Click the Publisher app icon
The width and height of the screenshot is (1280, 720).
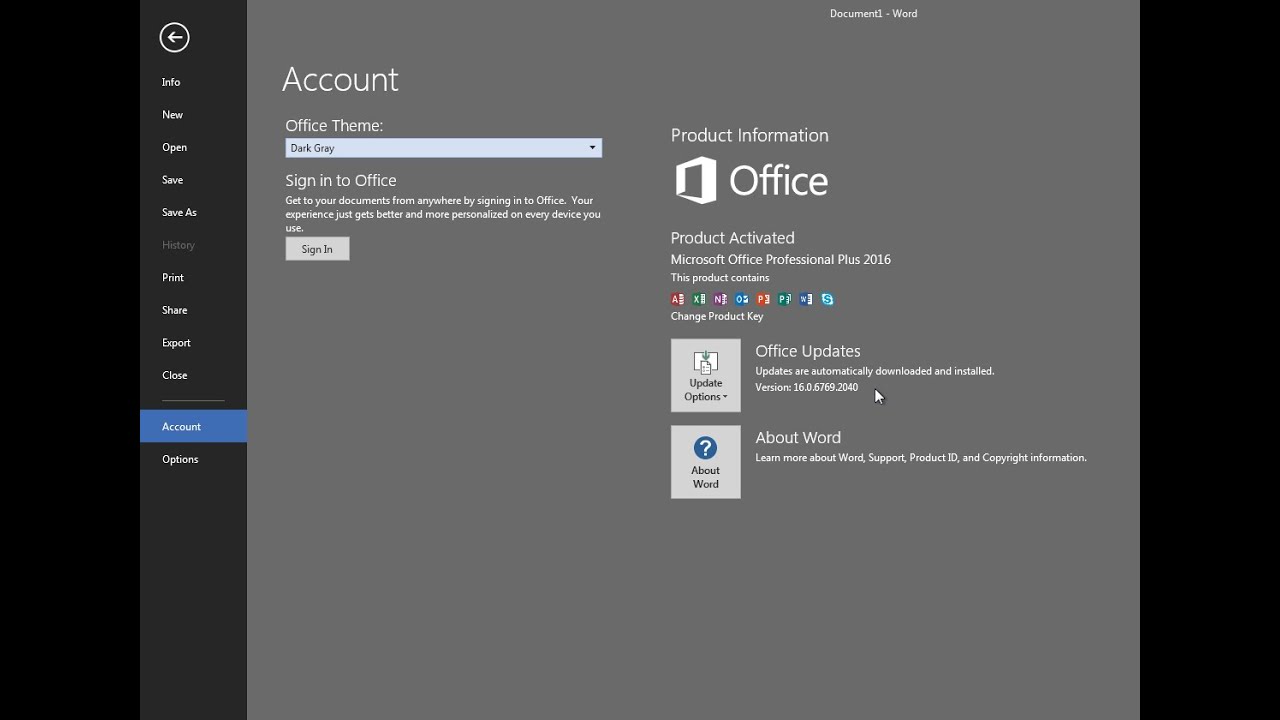click(x=785, y=299)
